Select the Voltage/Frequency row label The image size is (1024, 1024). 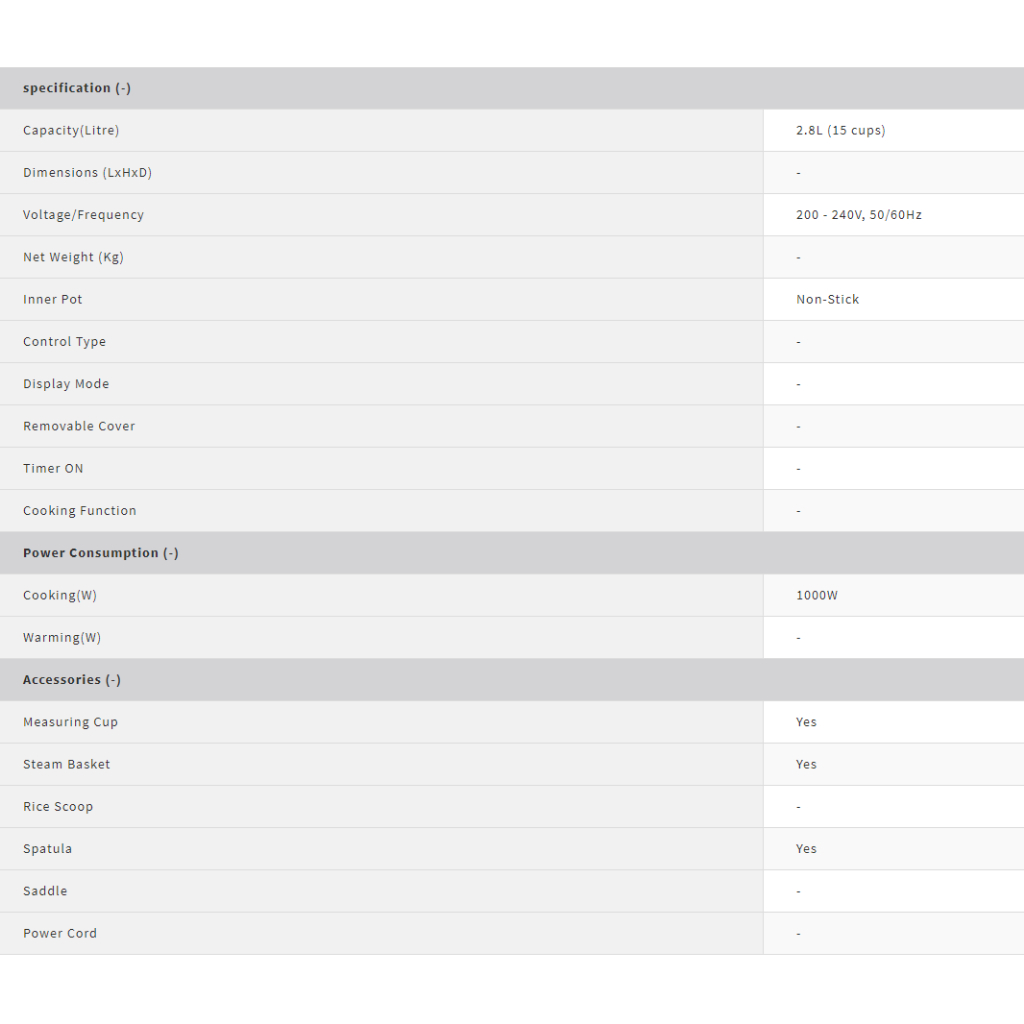pos(83,215)
